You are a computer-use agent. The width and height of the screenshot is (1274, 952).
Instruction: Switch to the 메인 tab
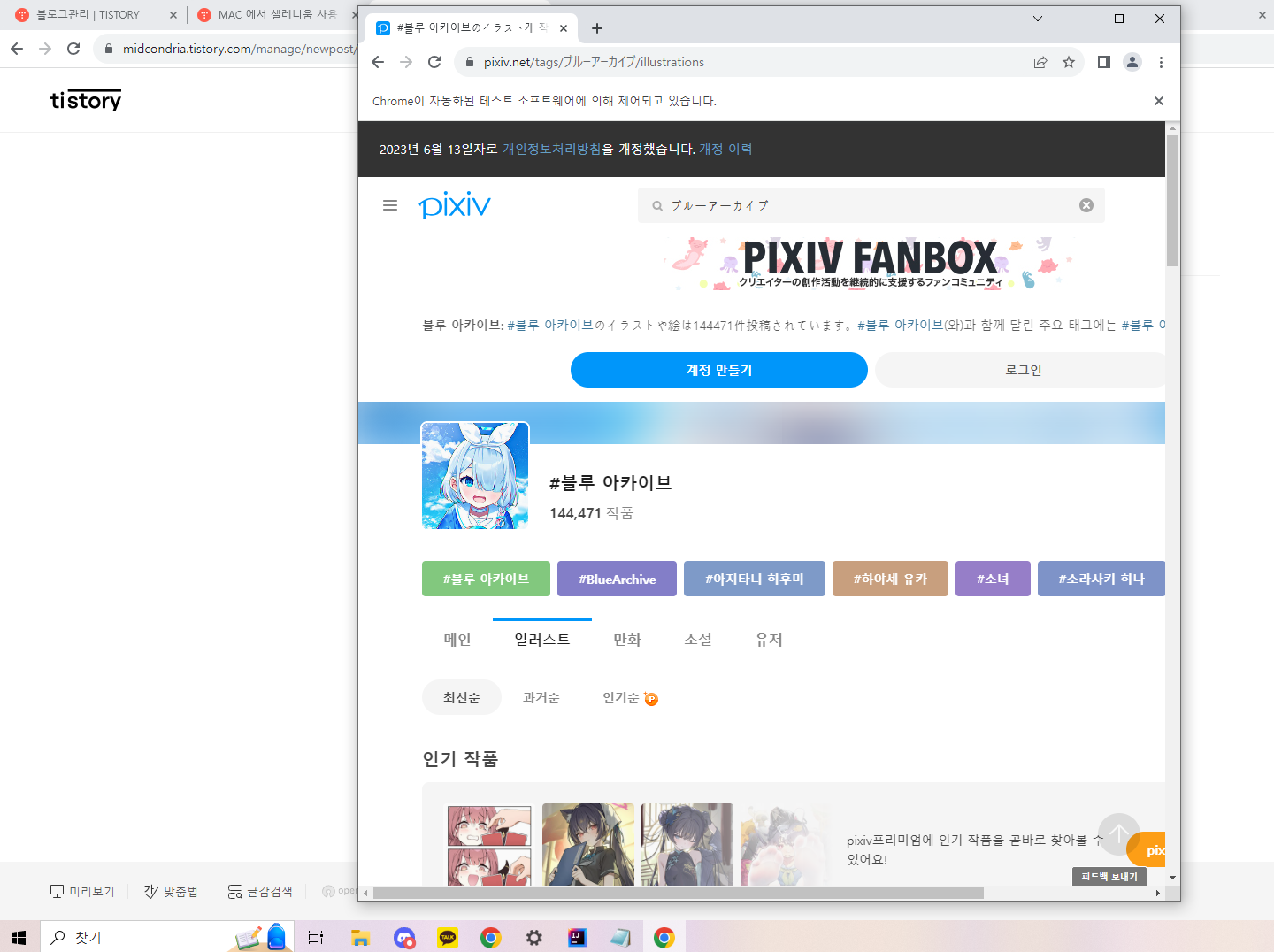(457, 640)
